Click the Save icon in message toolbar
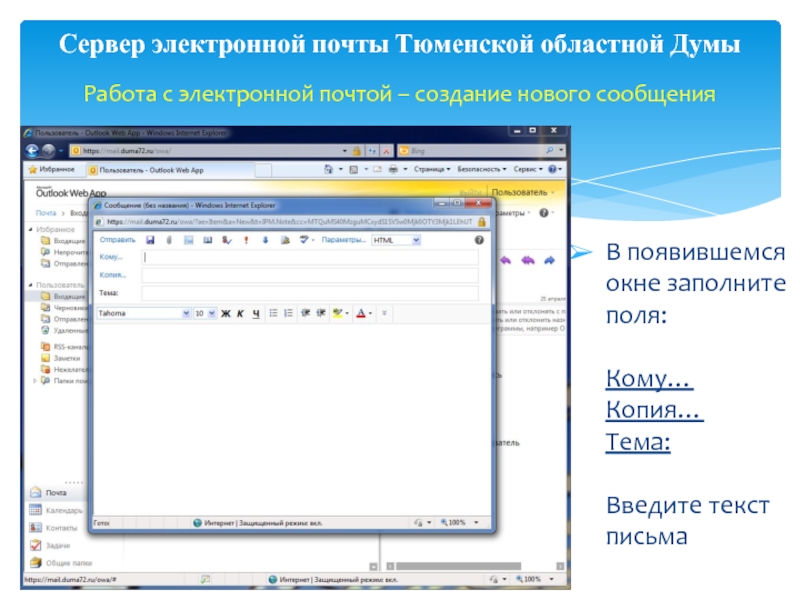Screen dimensions: 800x600 coord(150,240)
